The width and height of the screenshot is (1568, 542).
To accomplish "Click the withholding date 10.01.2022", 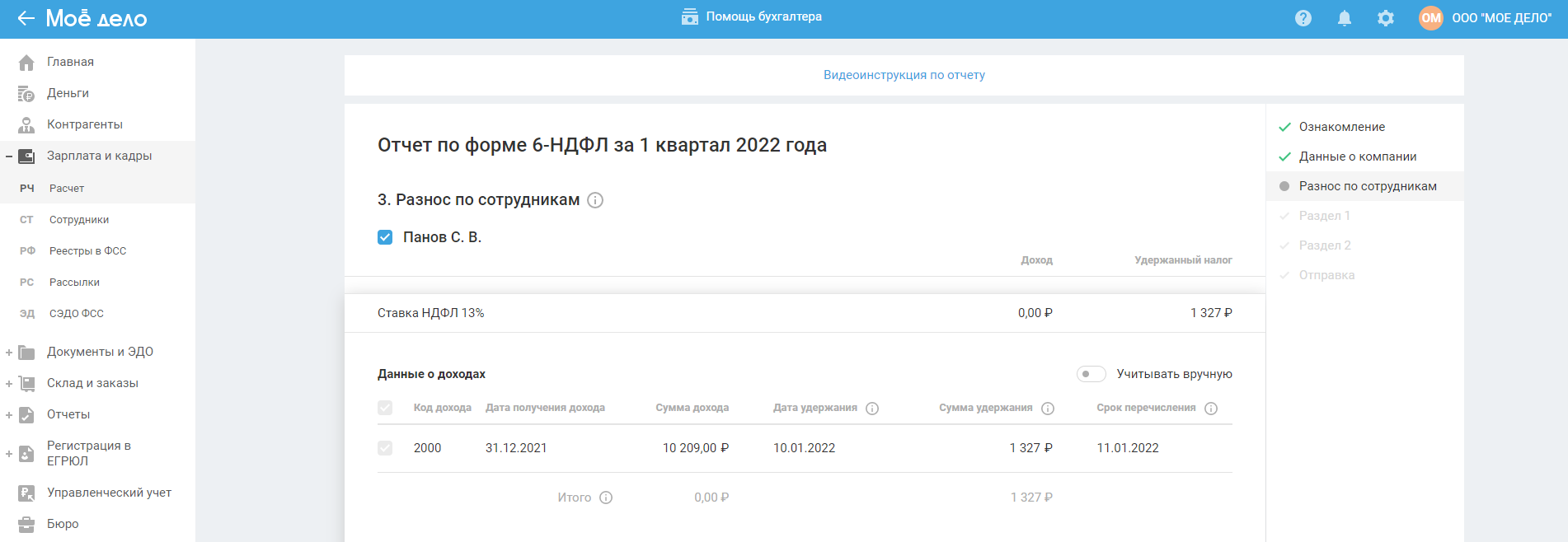I will click(x=804, y=448).
